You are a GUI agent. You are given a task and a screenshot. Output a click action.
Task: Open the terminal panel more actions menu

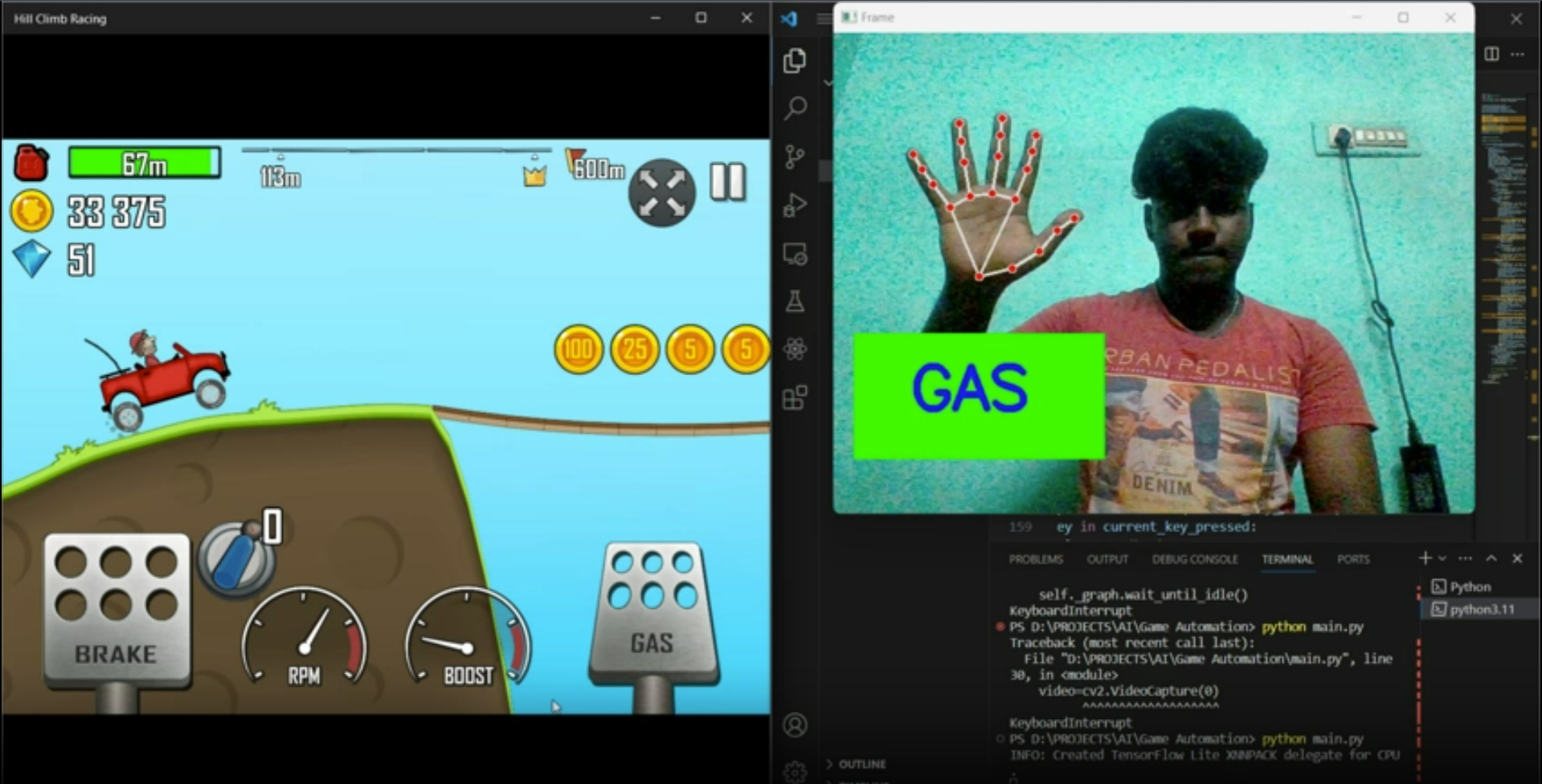[x=1465, y=558]
